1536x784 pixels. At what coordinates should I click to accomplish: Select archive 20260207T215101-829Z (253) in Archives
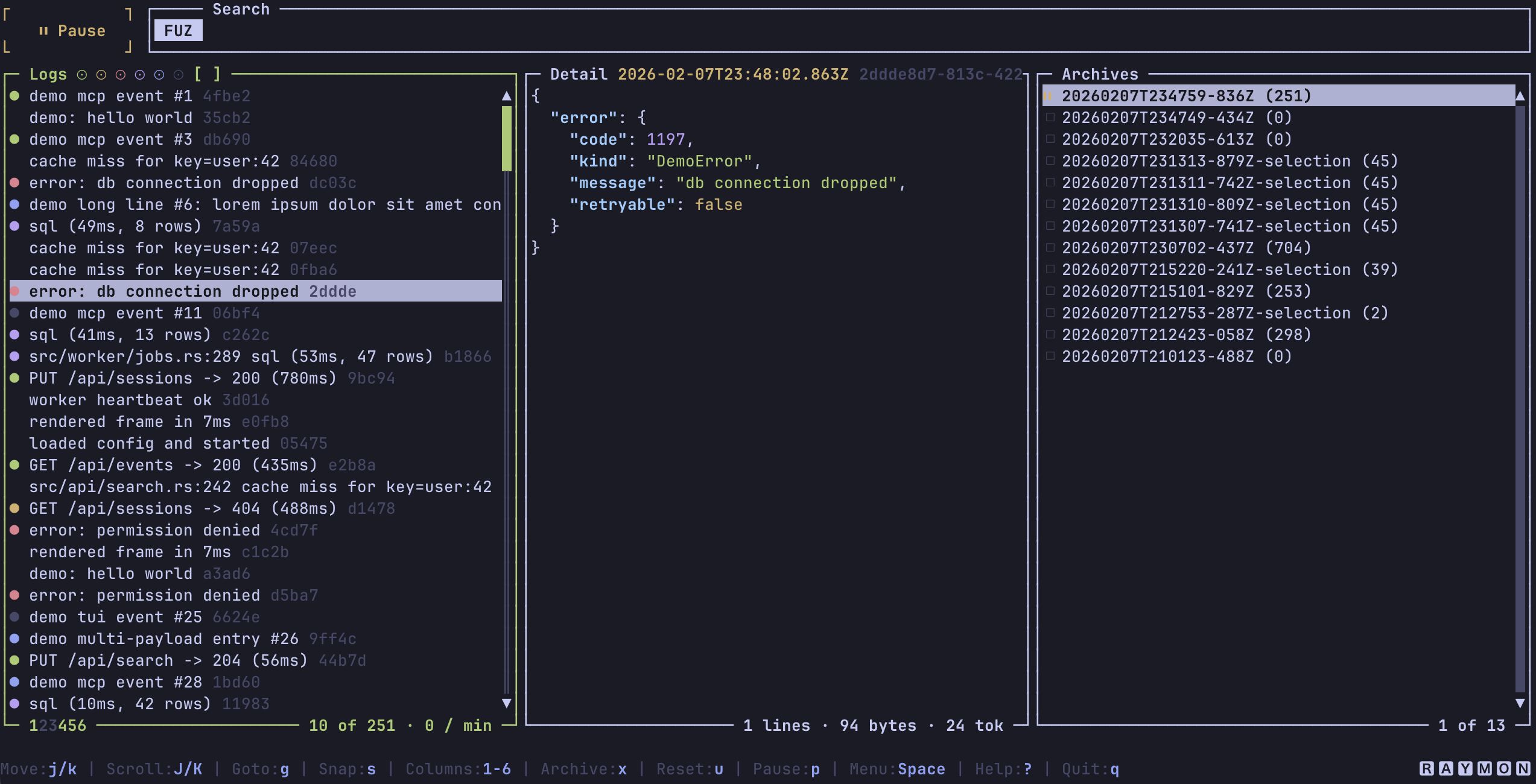point(1186,291)
